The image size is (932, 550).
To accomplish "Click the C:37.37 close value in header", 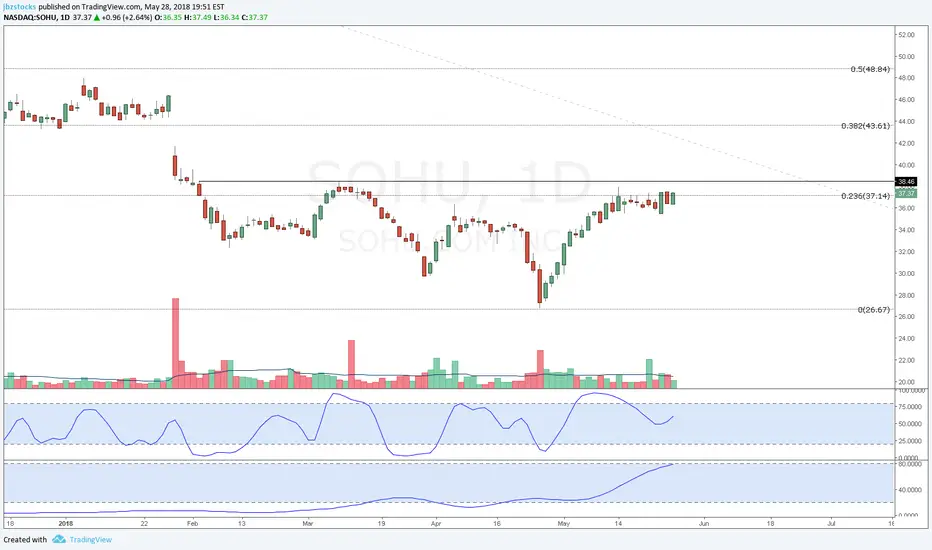I will click(254, 17).
